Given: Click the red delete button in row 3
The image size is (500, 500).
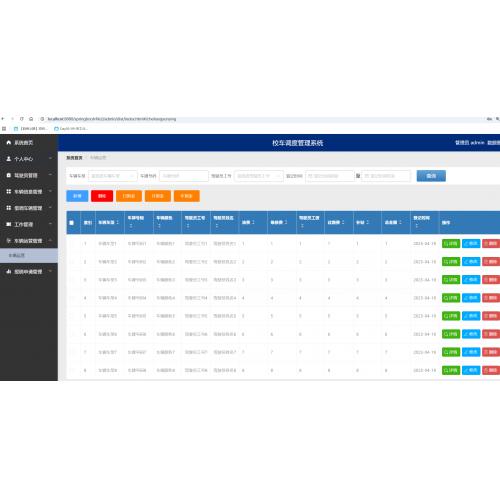Looking at the screenshot, I should [x=491, y=280].
